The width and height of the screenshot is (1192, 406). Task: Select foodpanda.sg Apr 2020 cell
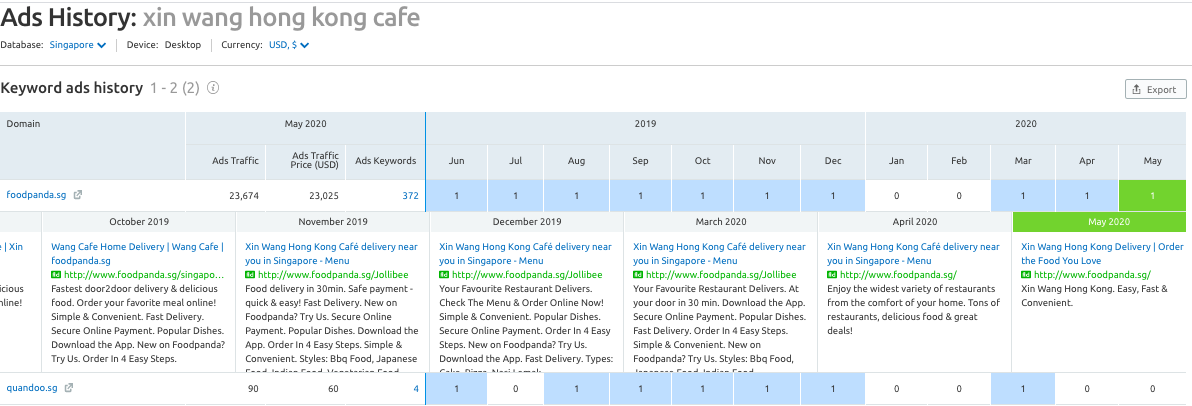tap(1086, 196)
